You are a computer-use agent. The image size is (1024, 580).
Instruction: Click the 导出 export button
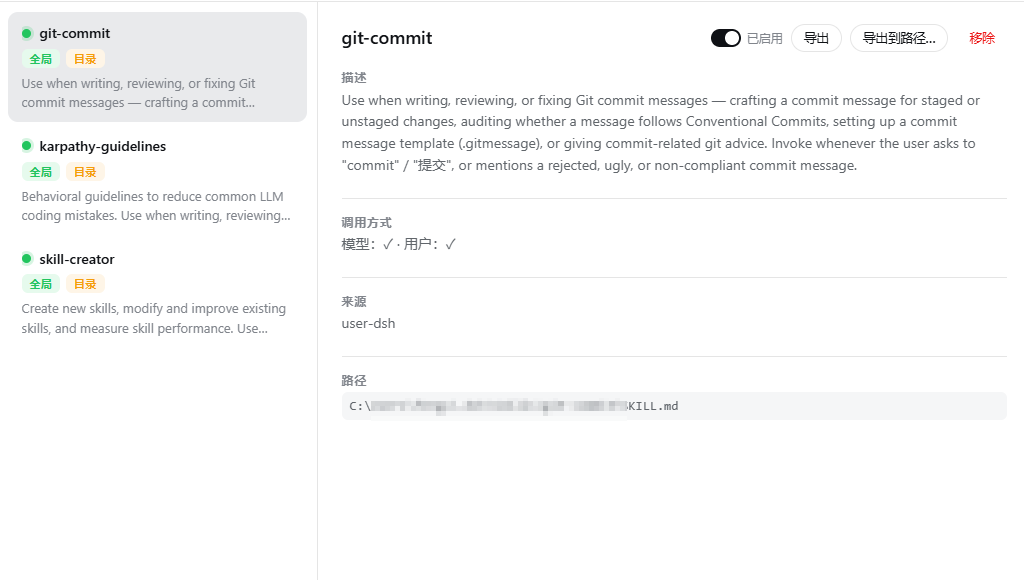(x=816, y=39)
